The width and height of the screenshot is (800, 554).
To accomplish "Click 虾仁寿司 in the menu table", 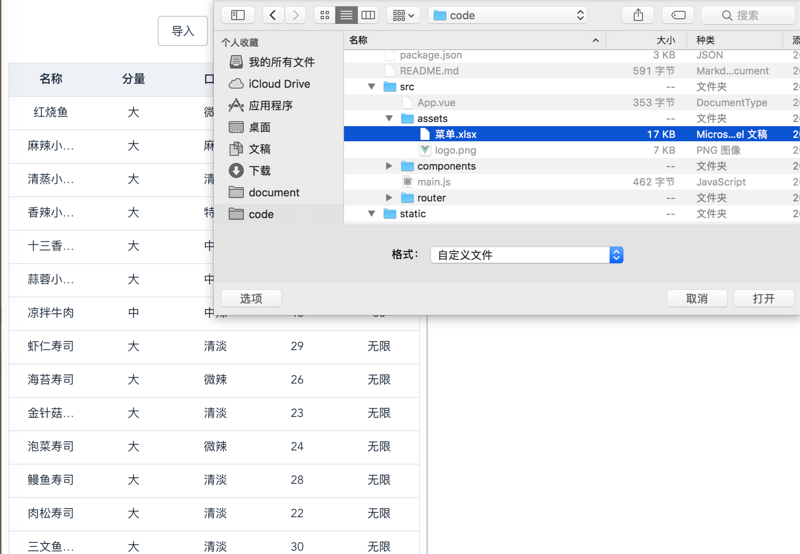I will [51, 346].
